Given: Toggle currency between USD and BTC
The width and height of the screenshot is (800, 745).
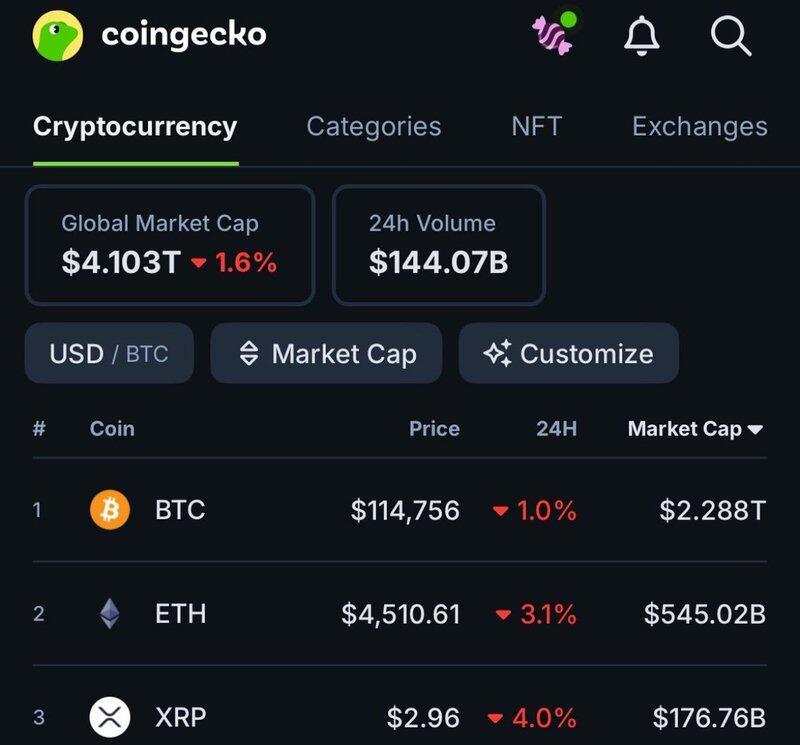Looking at the screenshot, I should point(109,353).
